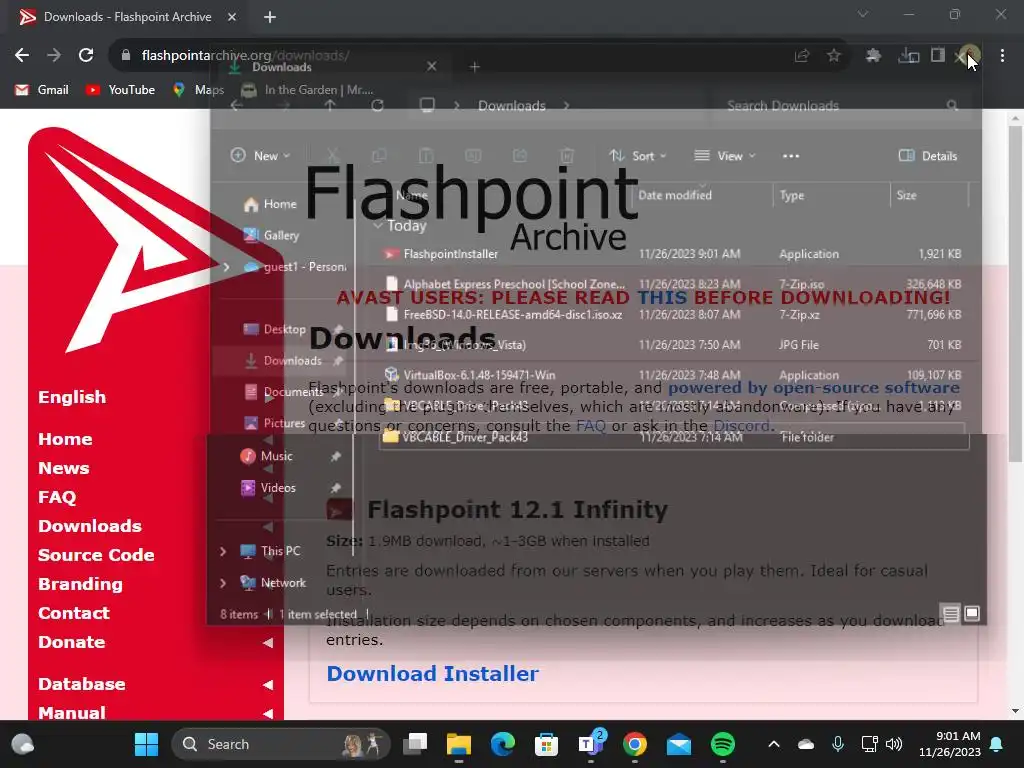This screenshot has width=1024, height=768.
Task: Open Spotify from taskbar
Action: tap(722, 744)
